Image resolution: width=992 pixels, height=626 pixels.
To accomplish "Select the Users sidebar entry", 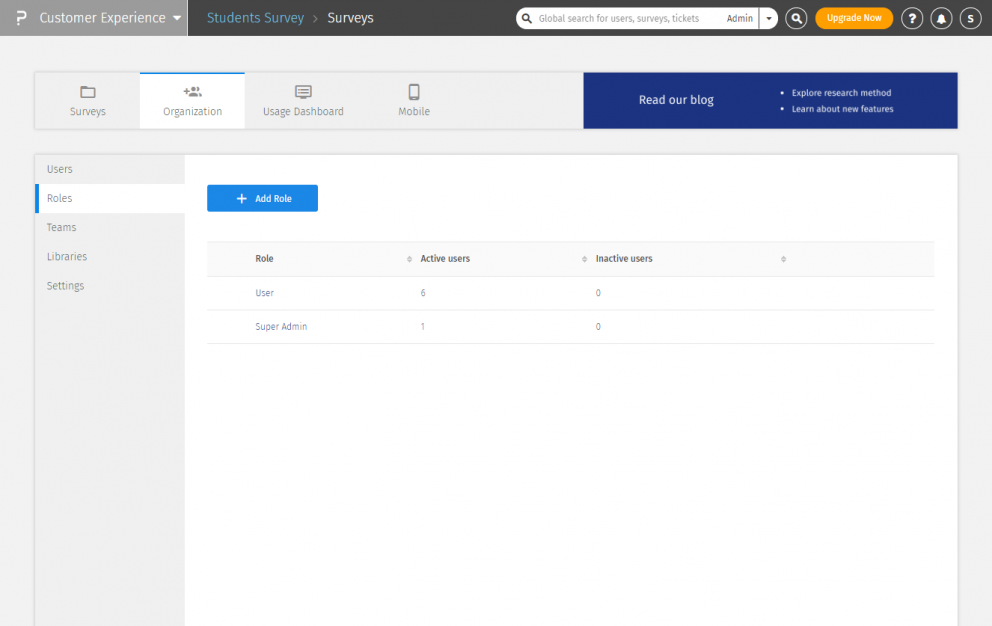I will (x=59, y=169).
